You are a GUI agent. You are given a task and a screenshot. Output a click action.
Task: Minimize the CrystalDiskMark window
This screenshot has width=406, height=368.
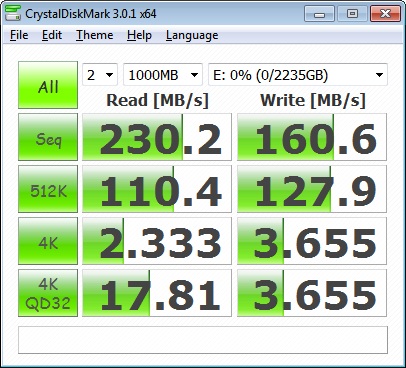319,14
